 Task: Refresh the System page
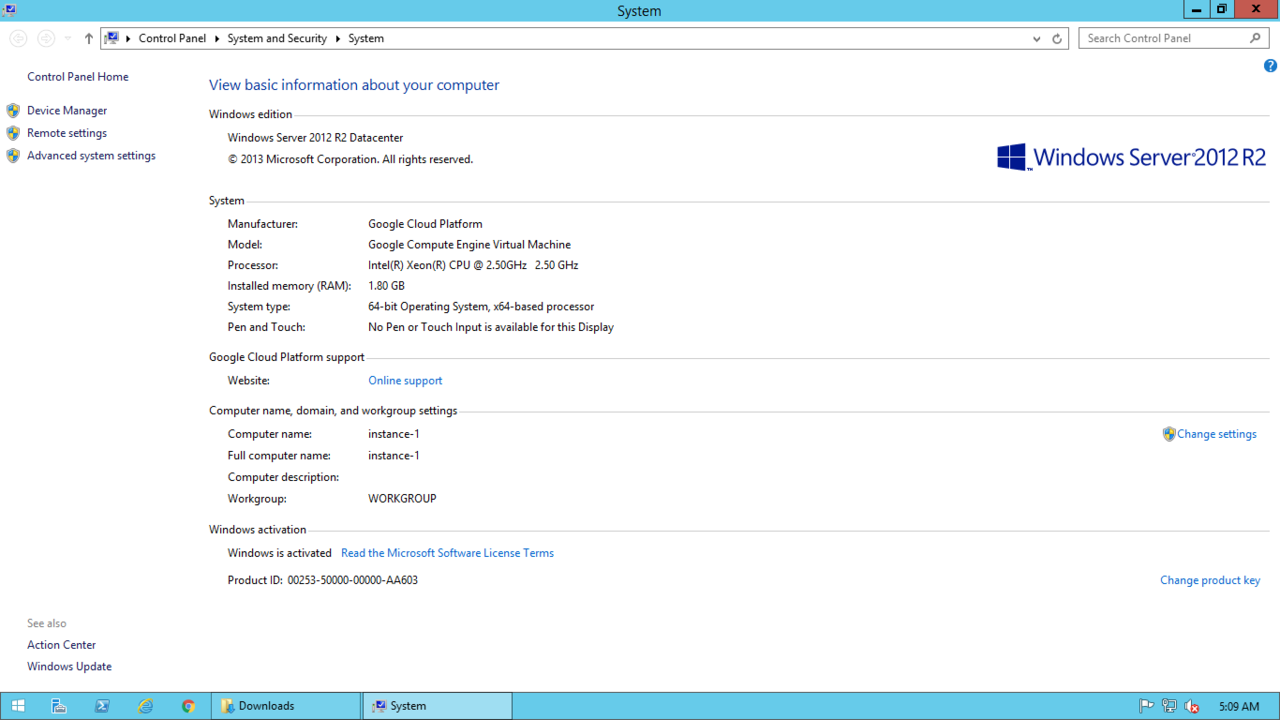pyautogui.click(x=1057, y=38)
